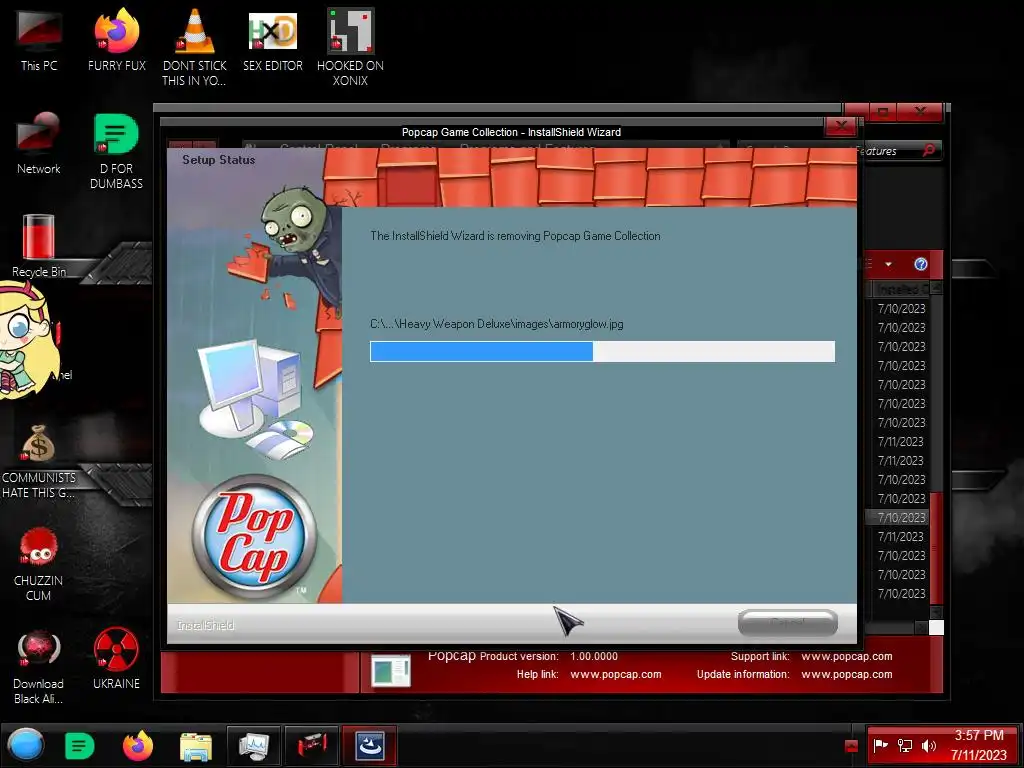Click the Installed On column header
Image resolution: width=1024 pixels, height=768 pixels.
coord(899,289)
